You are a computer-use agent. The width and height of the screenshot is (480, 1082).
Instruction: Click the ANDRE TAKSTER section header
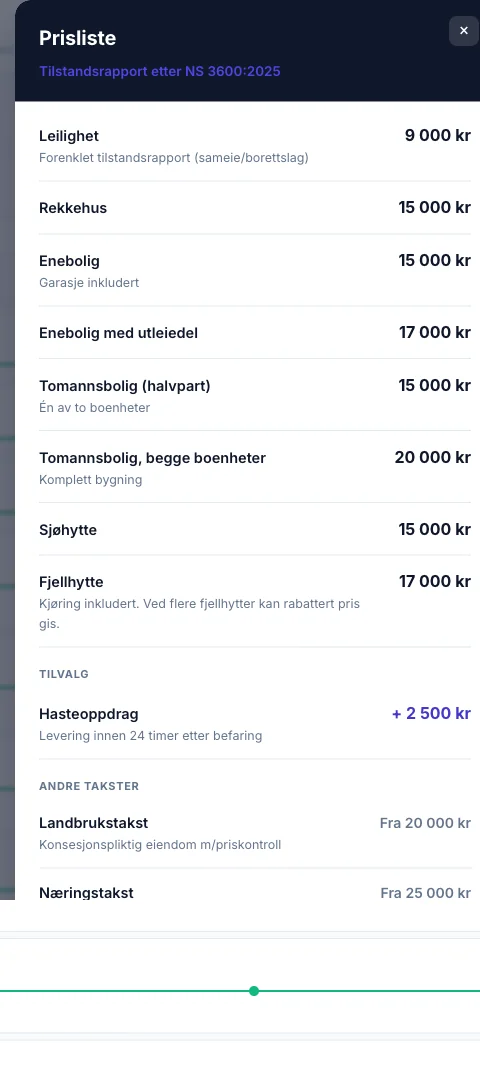89,786
